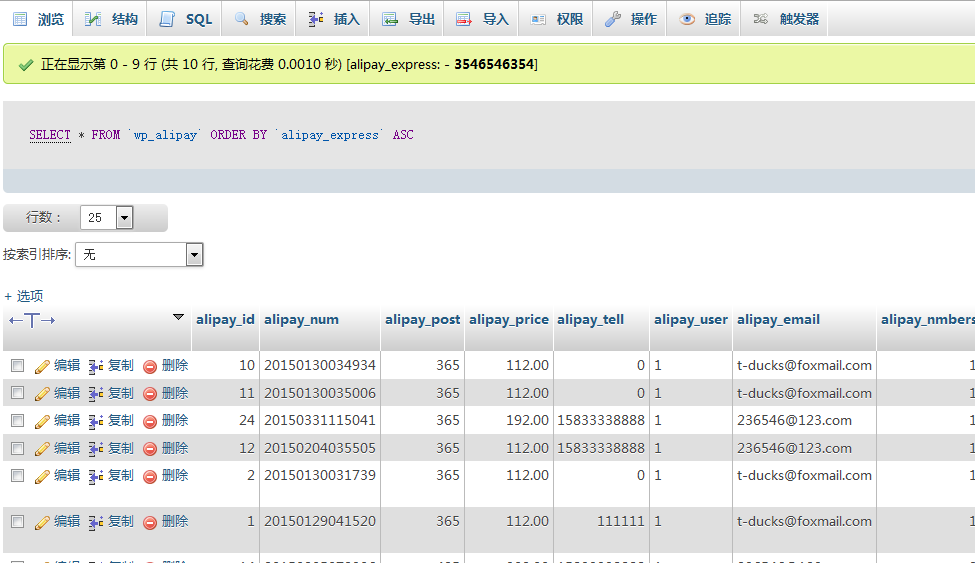This screenshot has width=975, height=563.
Task: Open the 行数 row count dropdown
Action: click(x=107, y=217)
